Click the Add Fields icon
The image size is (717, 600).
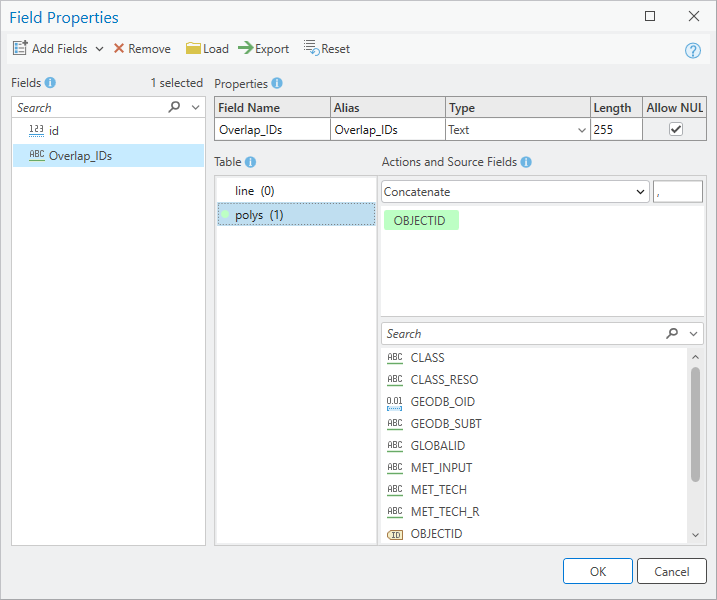pyautogui.click(x=20, y=48)
